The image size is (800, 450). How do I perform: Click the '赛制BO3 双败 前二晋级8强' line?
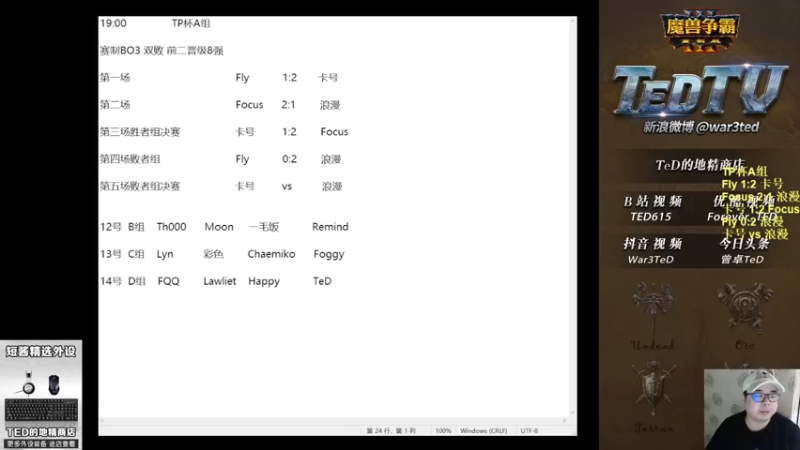coord(161,51)
